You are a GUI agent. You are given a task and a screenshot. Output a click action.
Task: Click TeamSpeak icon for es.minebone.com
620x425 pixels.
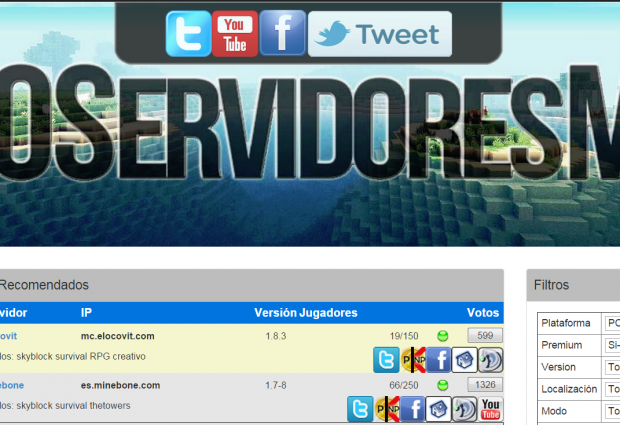pos(465,409)
